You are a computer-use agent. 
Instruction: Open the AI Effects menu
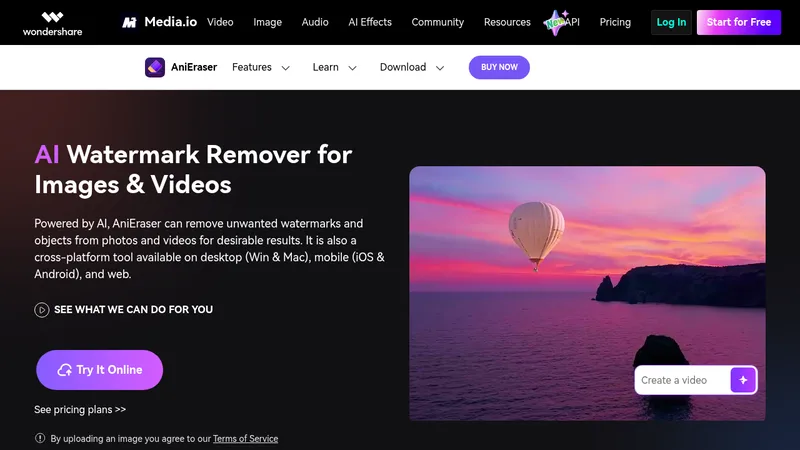click(370, 22)
